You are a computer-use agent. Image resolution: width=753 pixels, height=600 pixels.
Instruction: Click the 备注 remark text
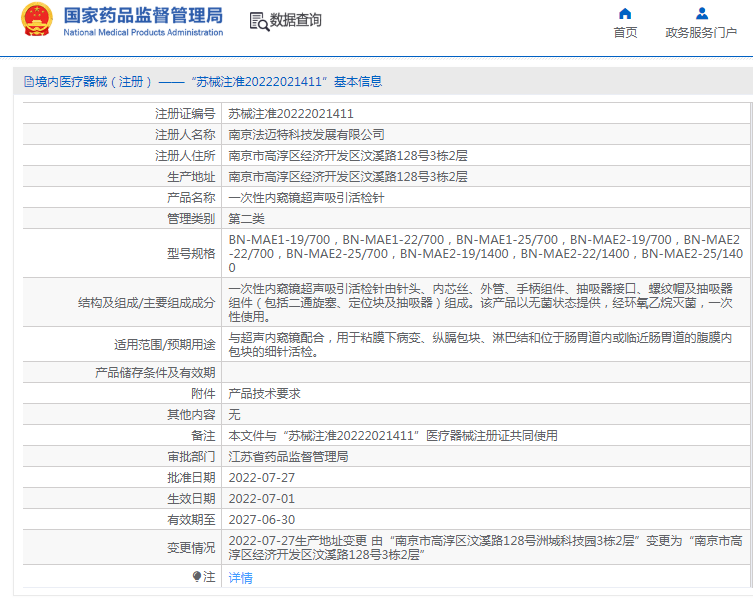(393, 436)
